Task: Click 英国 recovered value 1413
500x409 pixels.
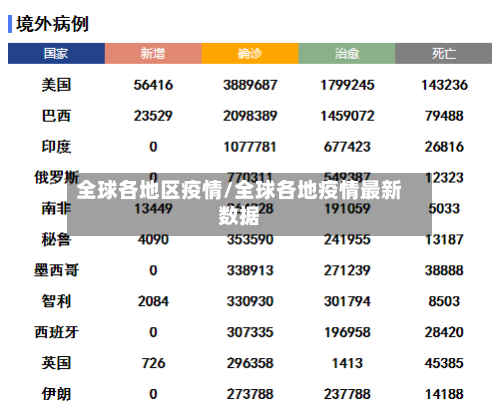Action: coord(347,363)
